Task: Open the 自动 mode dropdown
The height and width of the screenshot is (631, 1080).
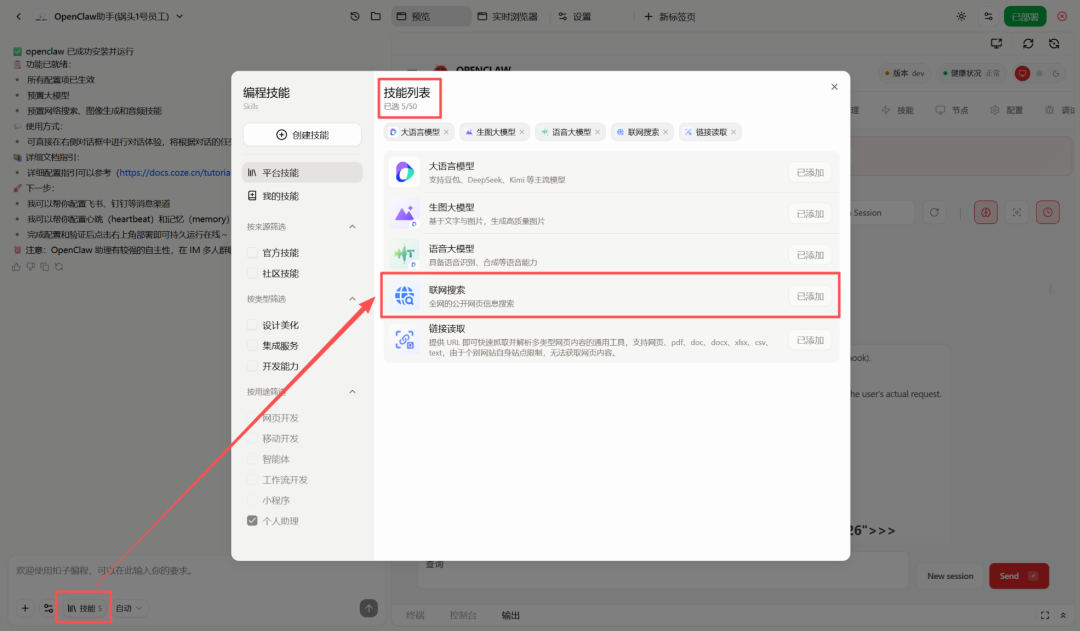Action: (129, 608)
